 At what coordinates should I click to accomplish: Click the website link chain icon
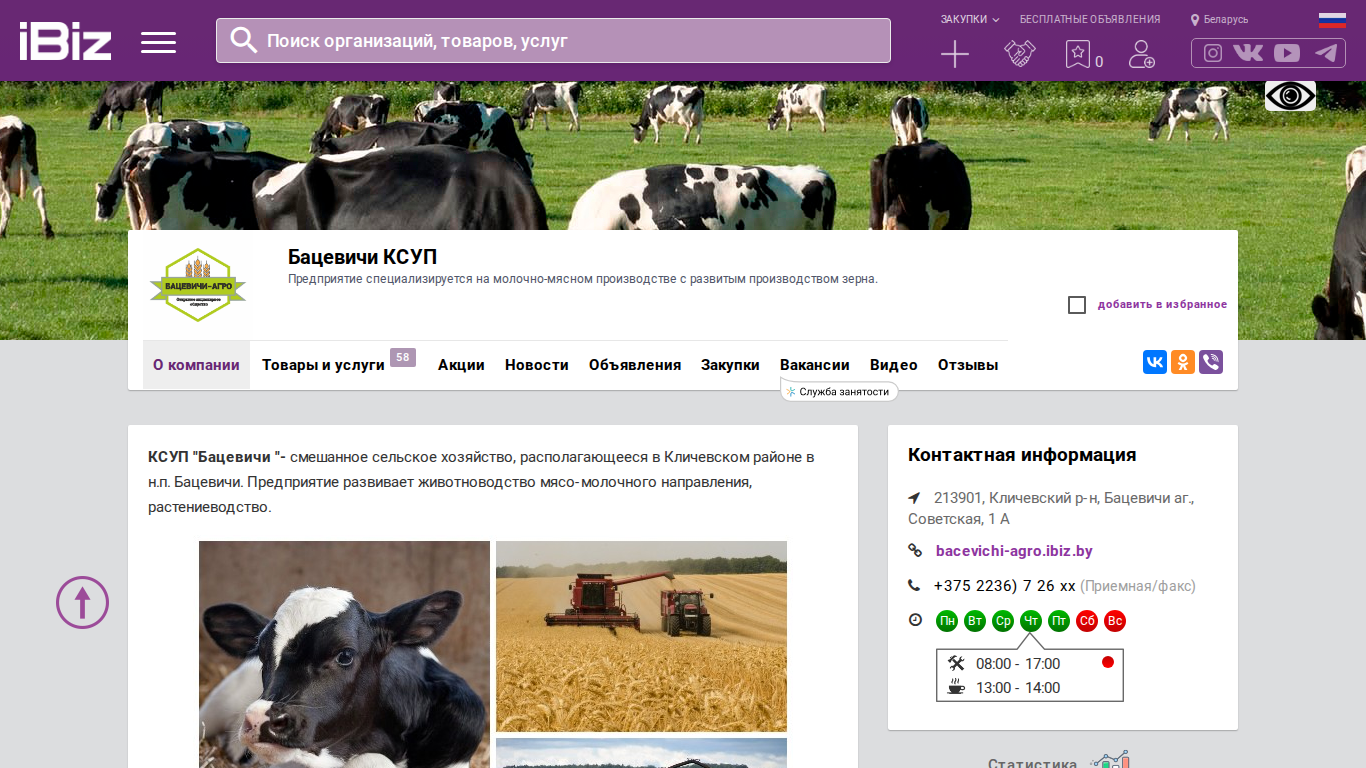[915, 551]
